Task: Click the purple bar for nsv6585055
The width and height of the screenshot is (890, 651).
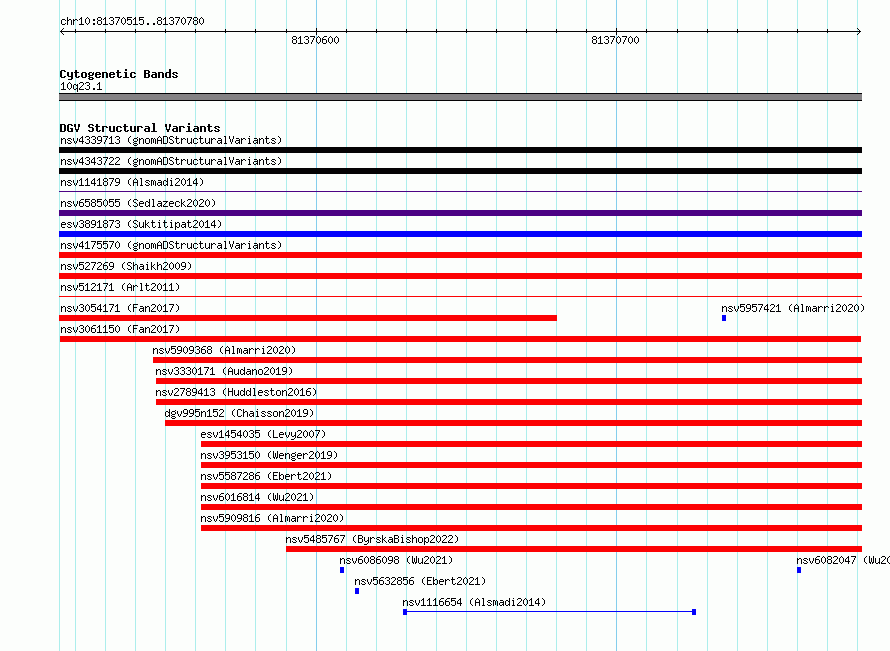Action: pos(460,213)
